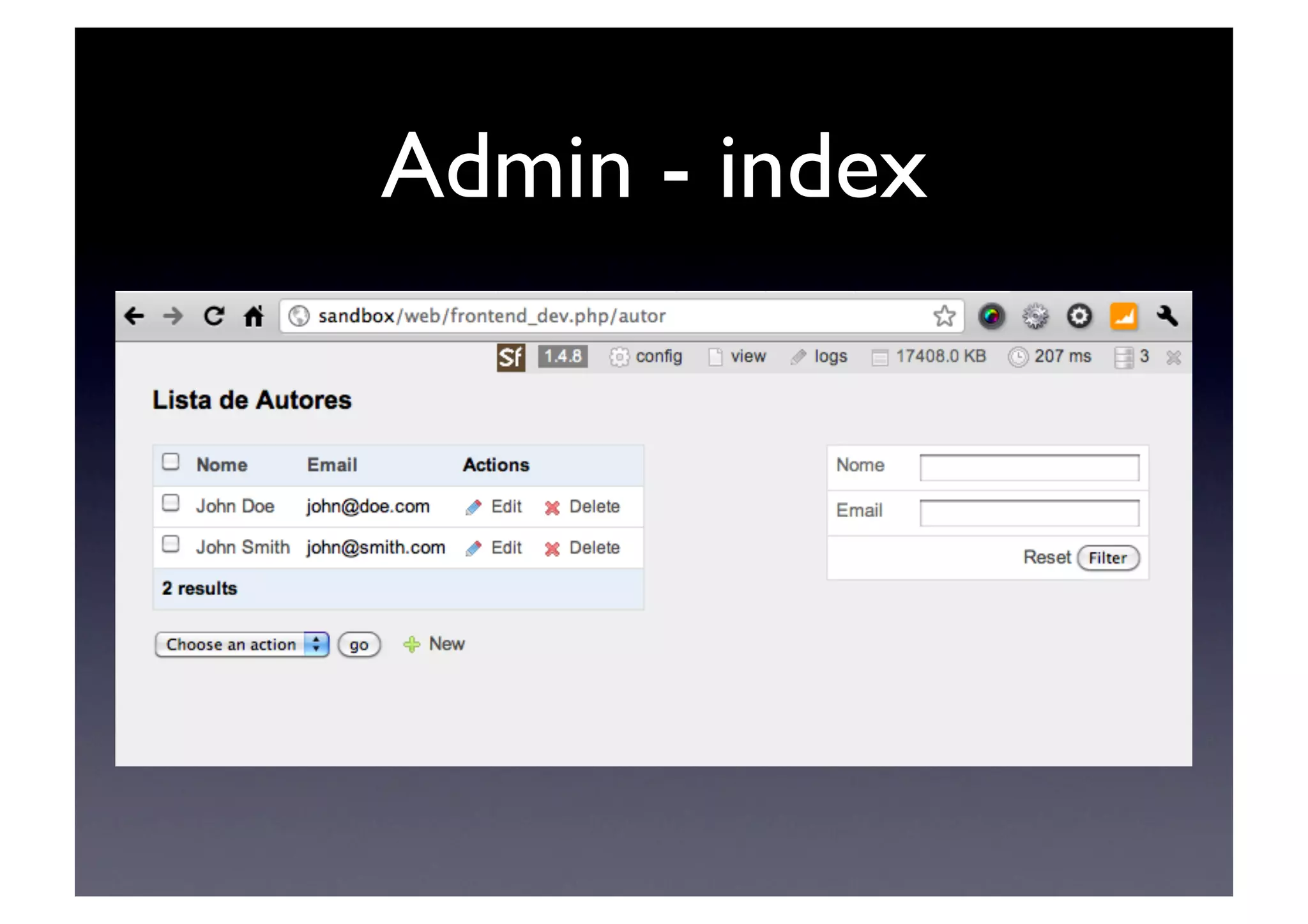Click the globe site info icon
Viewport: 1308px width, 924px height.
click(299, 315)
